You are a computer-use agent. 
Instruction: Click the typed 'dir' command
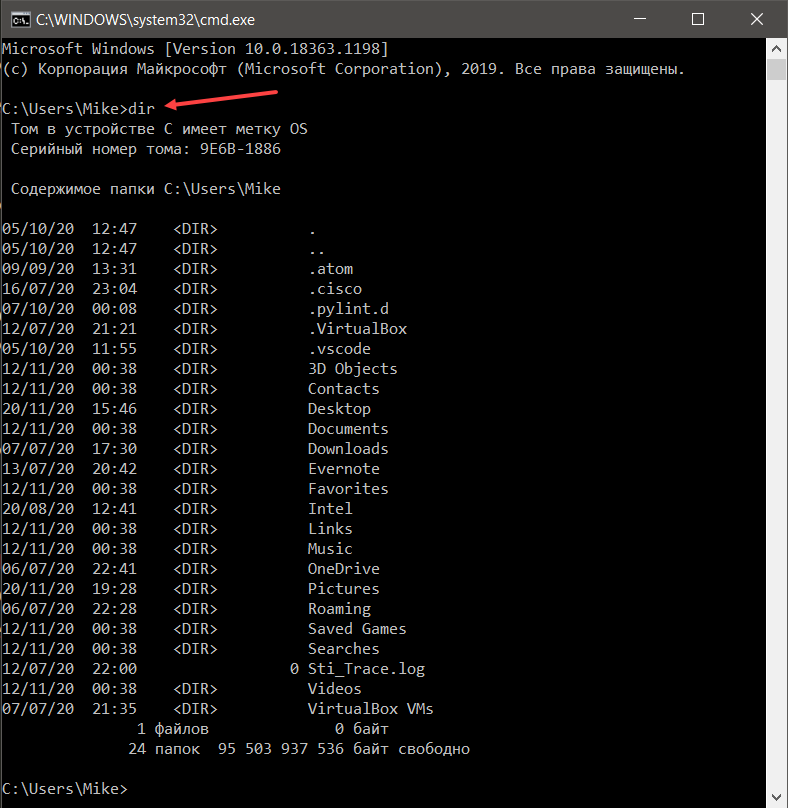pos(141,109)
